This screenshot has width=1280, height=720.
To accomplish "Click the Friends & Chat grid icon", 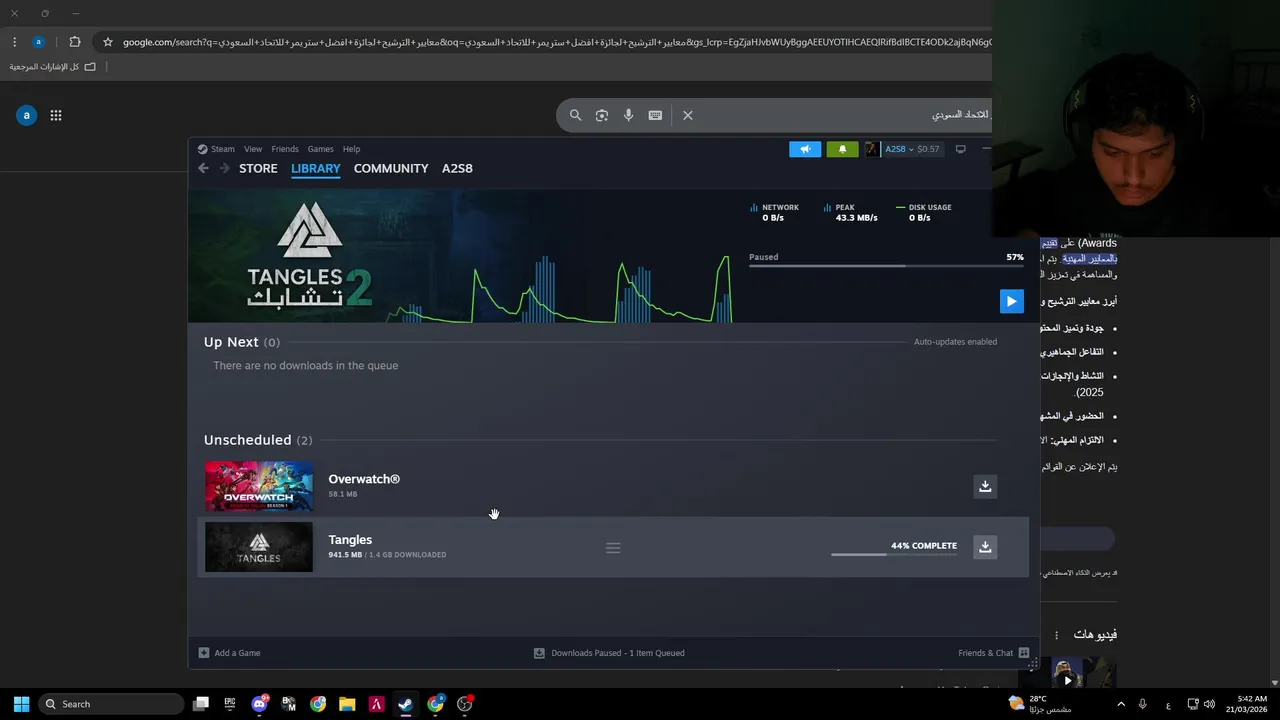I will pos(1024,653).
